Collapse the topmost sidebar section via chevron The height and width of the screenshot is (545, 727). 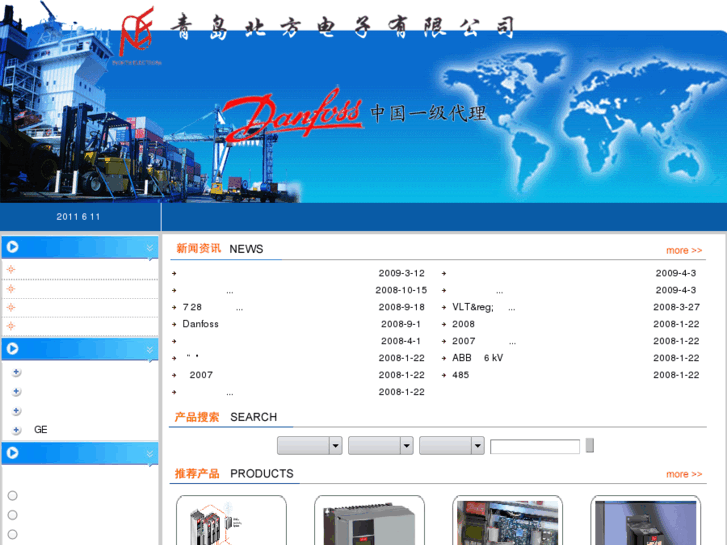(x=150, y=248)
